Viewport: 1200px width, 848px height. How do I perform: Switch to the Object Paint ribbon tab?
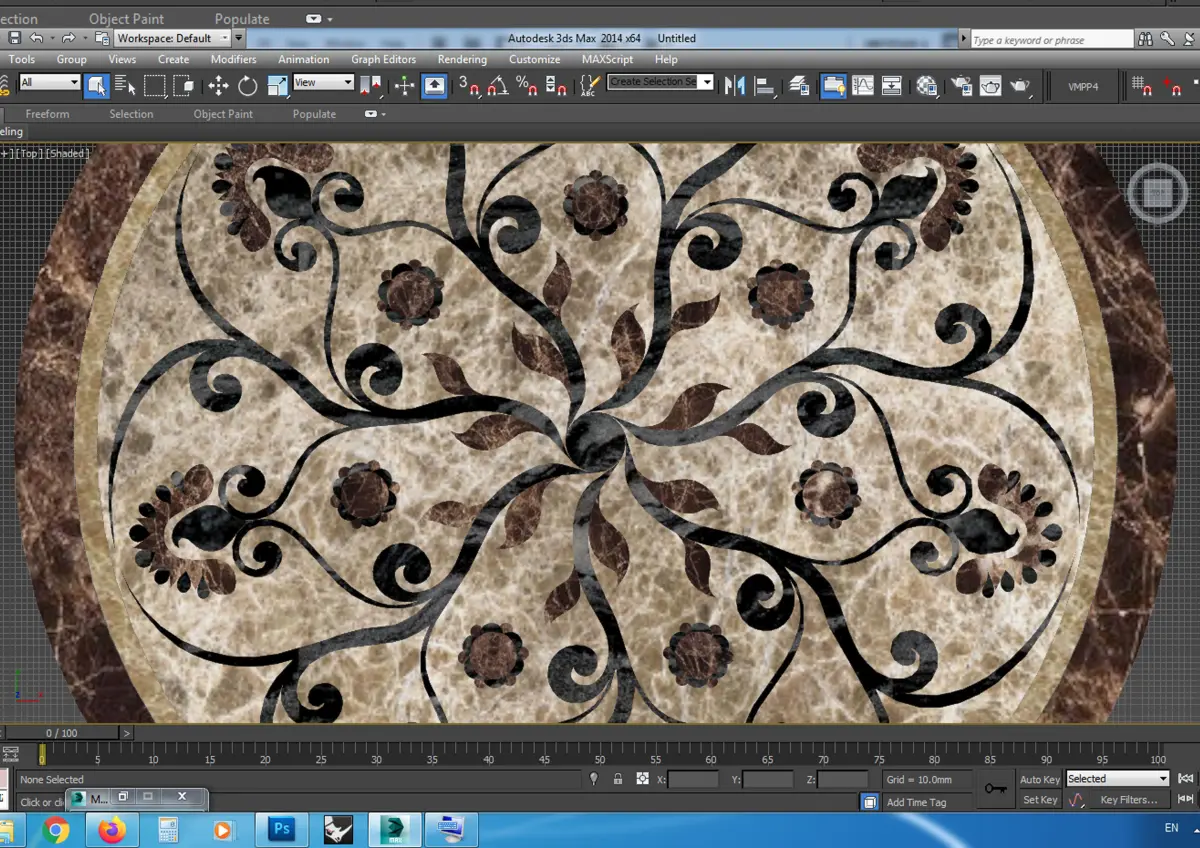pyautogui.click(x=222, y=114)
